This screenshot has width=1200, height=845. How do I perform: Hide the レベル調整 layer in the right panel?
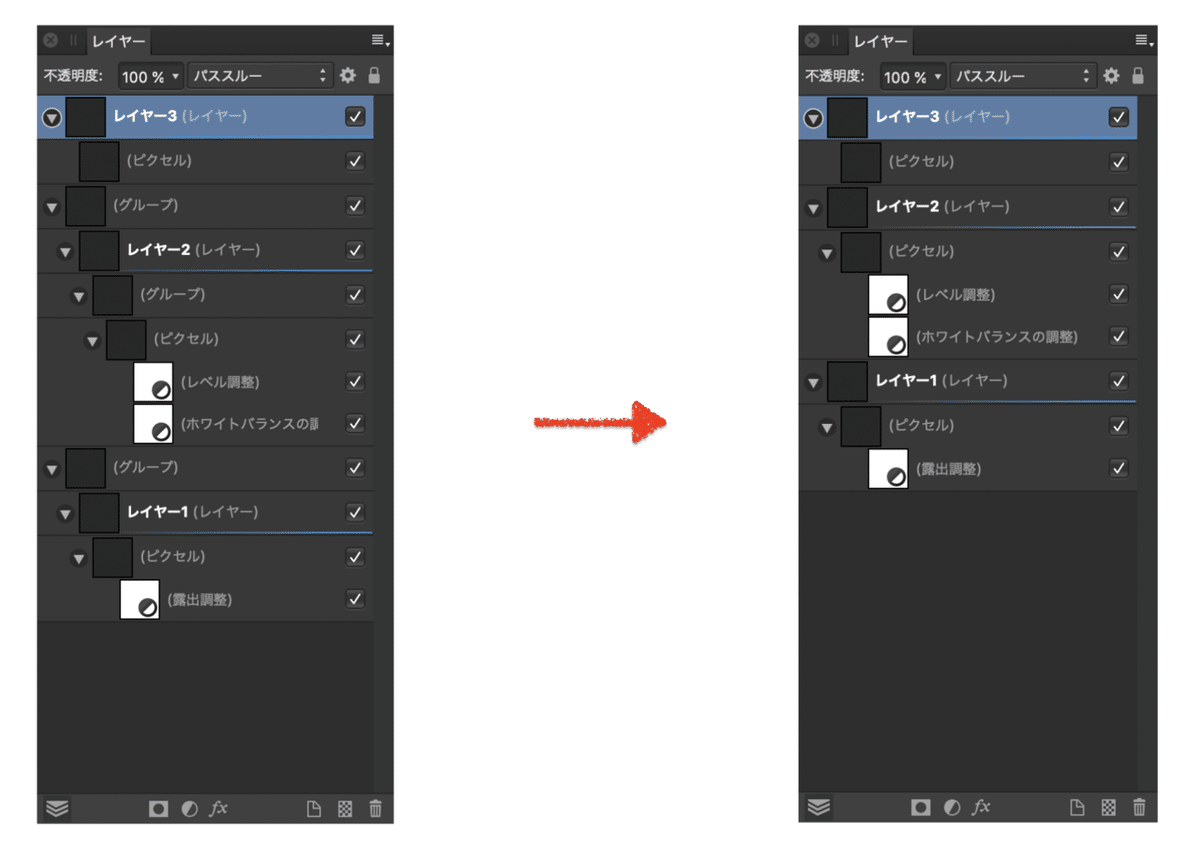coord(1119,294)
